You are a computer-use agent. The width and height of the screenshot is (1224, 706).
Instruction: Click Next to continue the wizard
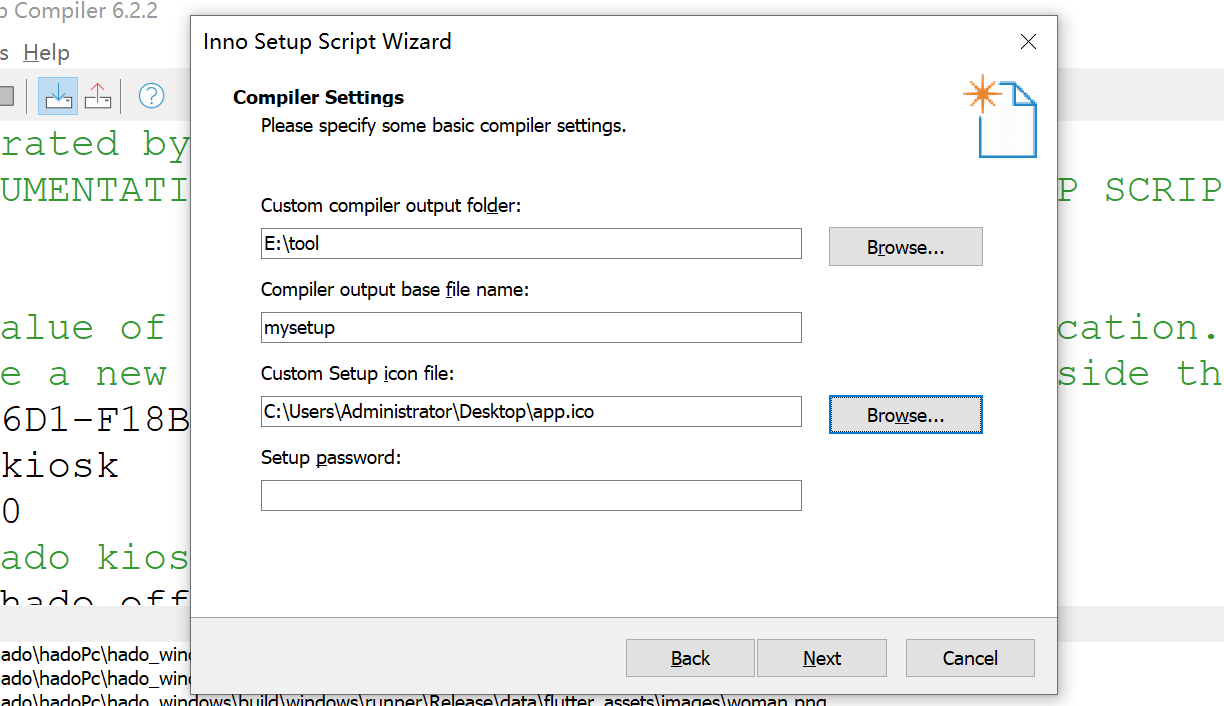pyautogui.click(x=822, y=658)
